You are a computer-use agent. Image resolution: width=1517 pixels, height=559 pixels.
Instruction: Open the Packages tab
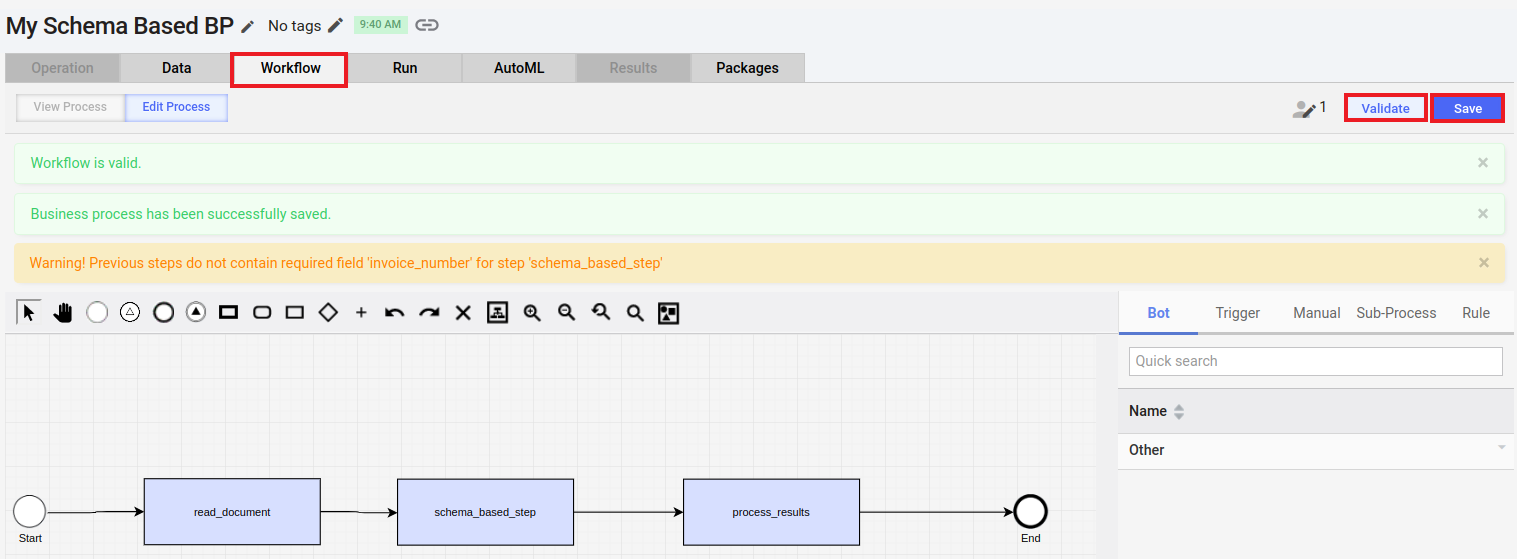point(747,68)
